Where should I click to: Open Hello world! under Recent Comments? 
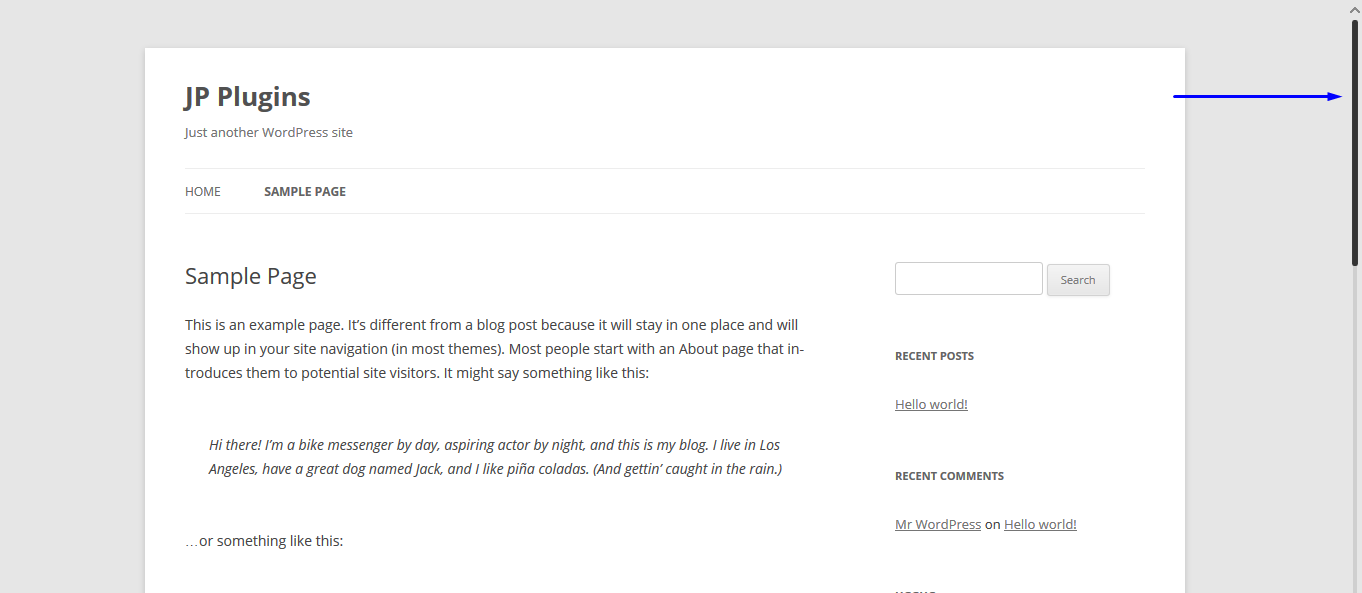(x=1040, y=525)
